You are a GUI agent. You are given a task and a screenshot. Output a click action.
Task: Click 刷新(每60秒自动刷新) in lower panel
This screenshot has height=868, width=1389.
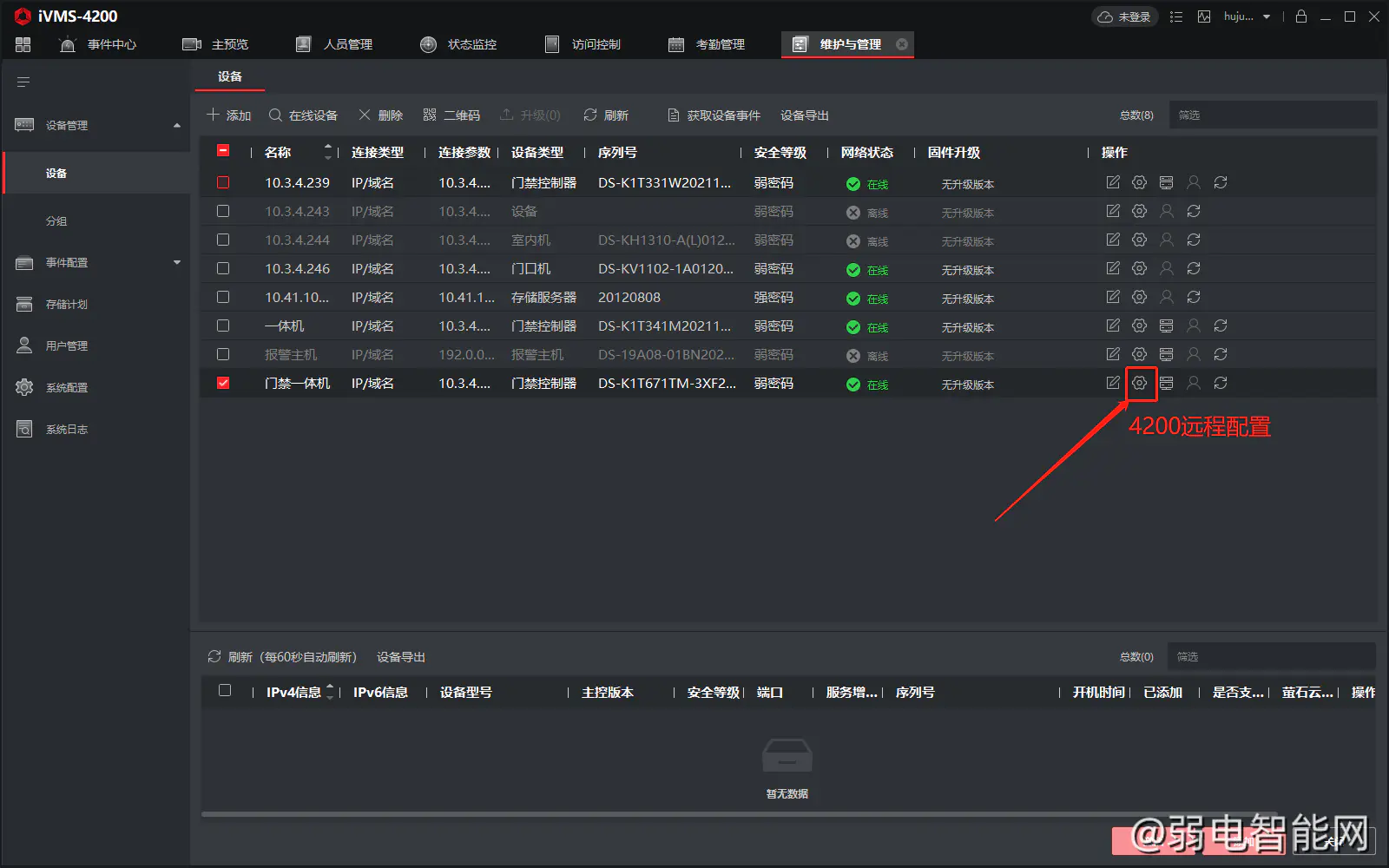tap(282, 657)
